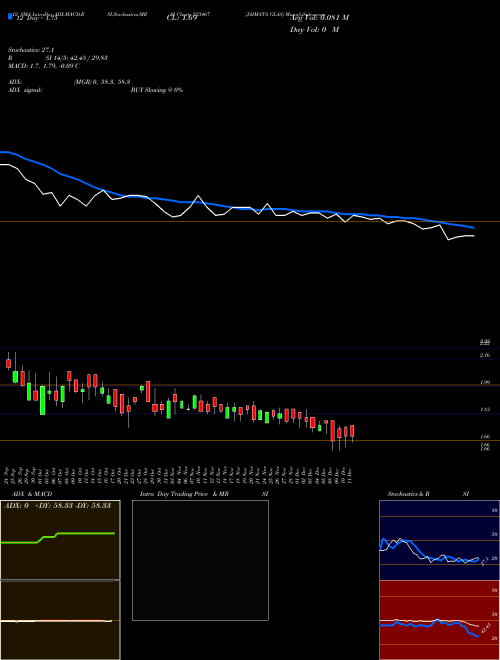Viewport: 500px width, 660px height.
Task: Click the last red candlestick on the chart
Action: [x=352, y=431]
